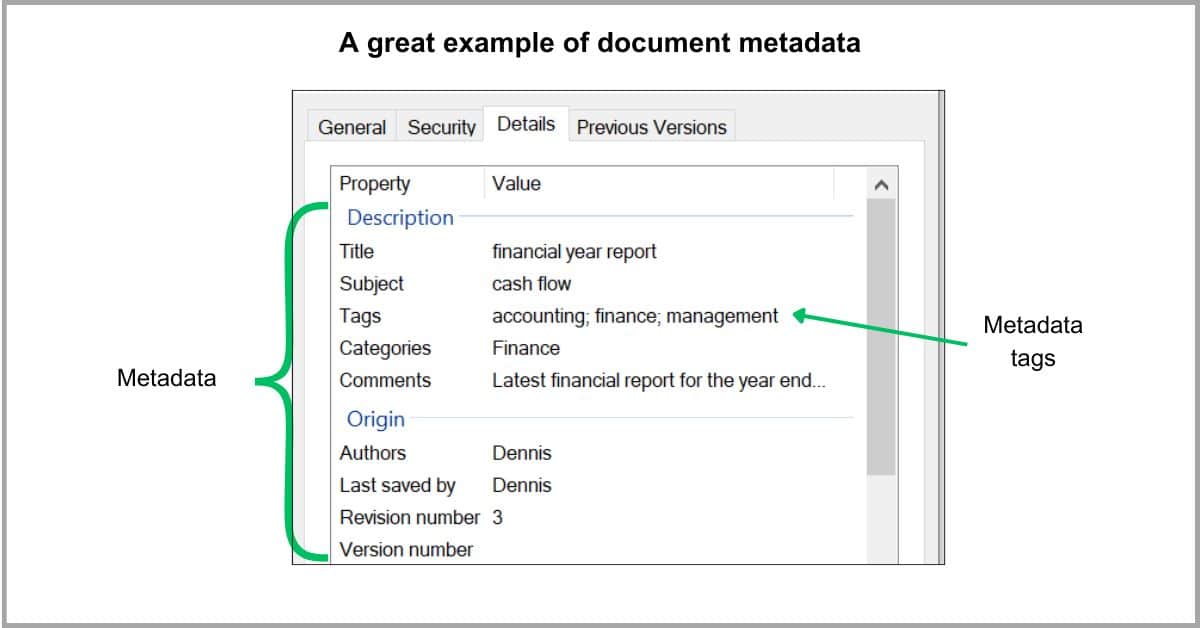Open the Security tab

coord(441,127)
